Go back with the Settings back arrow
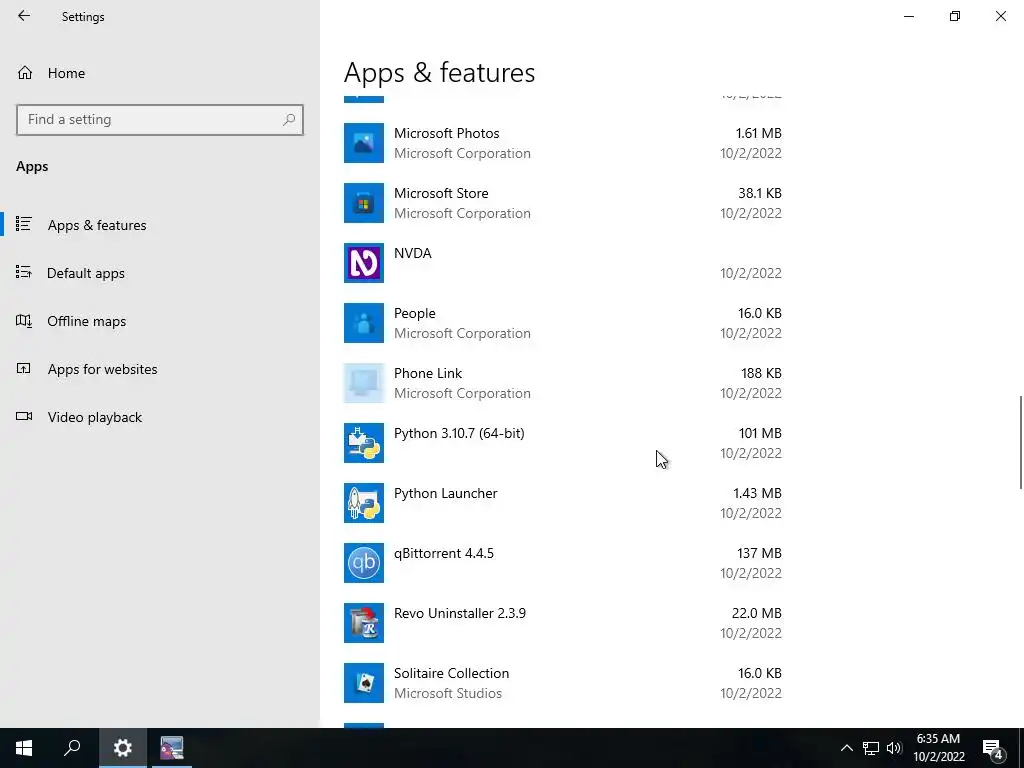This screenshot has width=1024, height=768. tap(24, 16)
